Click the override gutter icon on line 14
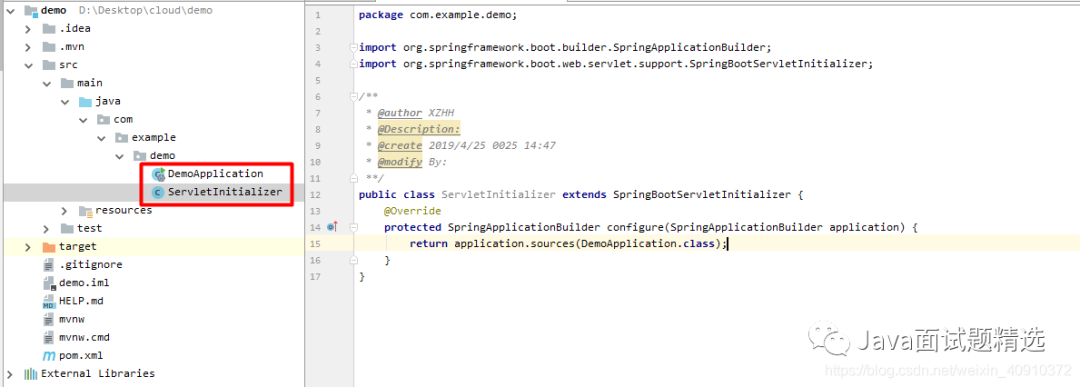Image resolution: width=1080 pixels, height=387 pixels. (332, 227)
